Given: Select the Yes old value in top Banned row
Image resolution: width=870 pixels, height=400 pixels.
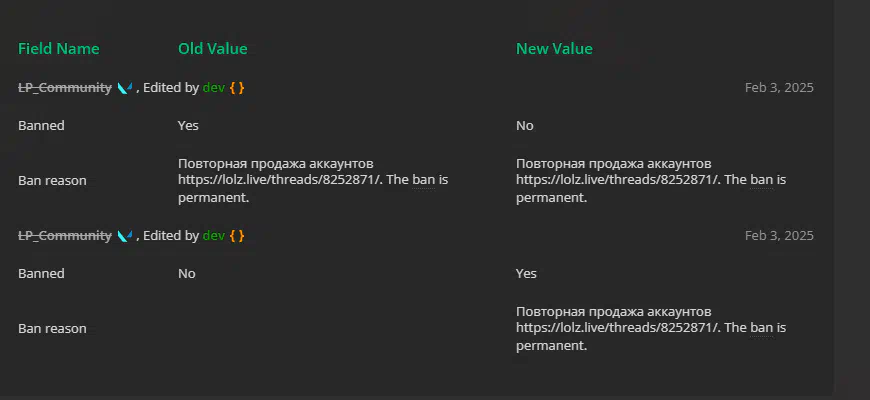Looking at the screenshot, I should point(188,125).
